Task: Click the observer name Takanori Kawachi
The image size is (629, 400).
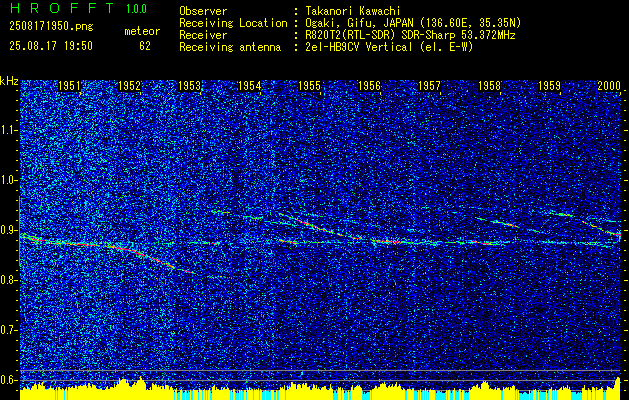Action: 352,11
